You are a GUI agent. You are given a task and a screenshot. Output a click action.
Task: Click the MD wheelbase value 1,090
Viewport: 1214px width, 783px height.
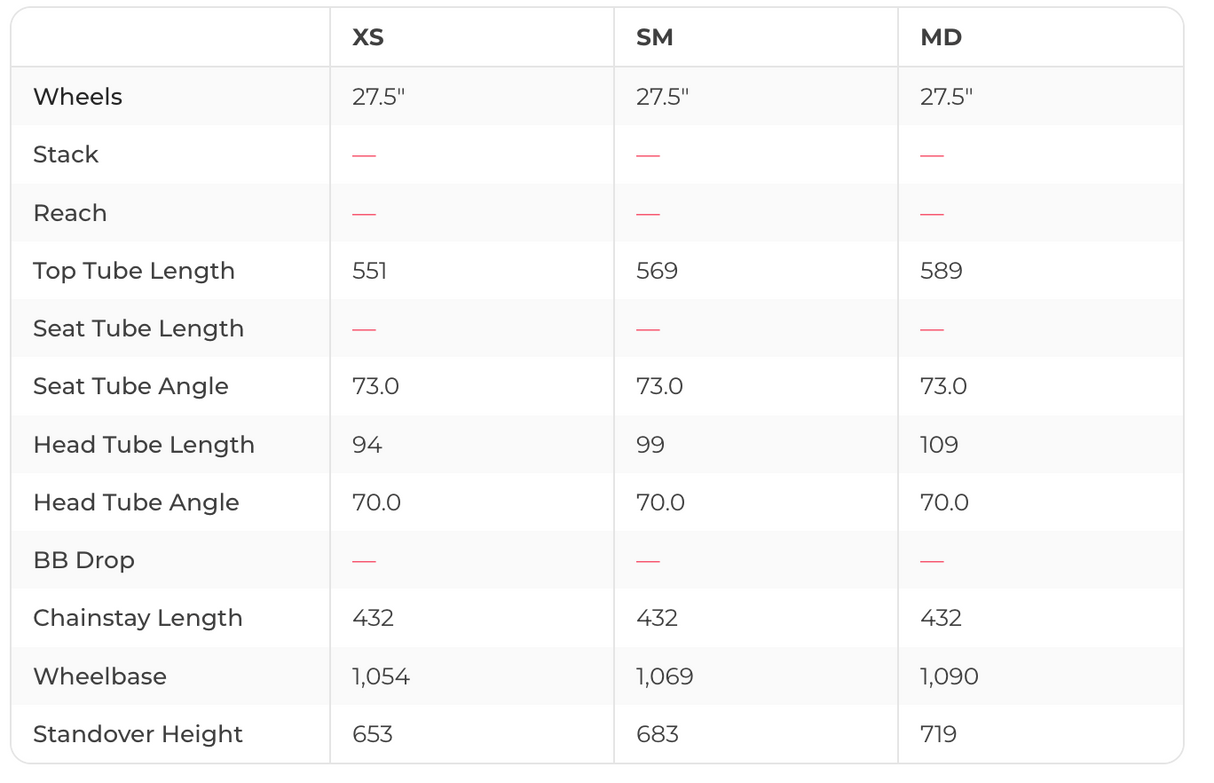949,677
